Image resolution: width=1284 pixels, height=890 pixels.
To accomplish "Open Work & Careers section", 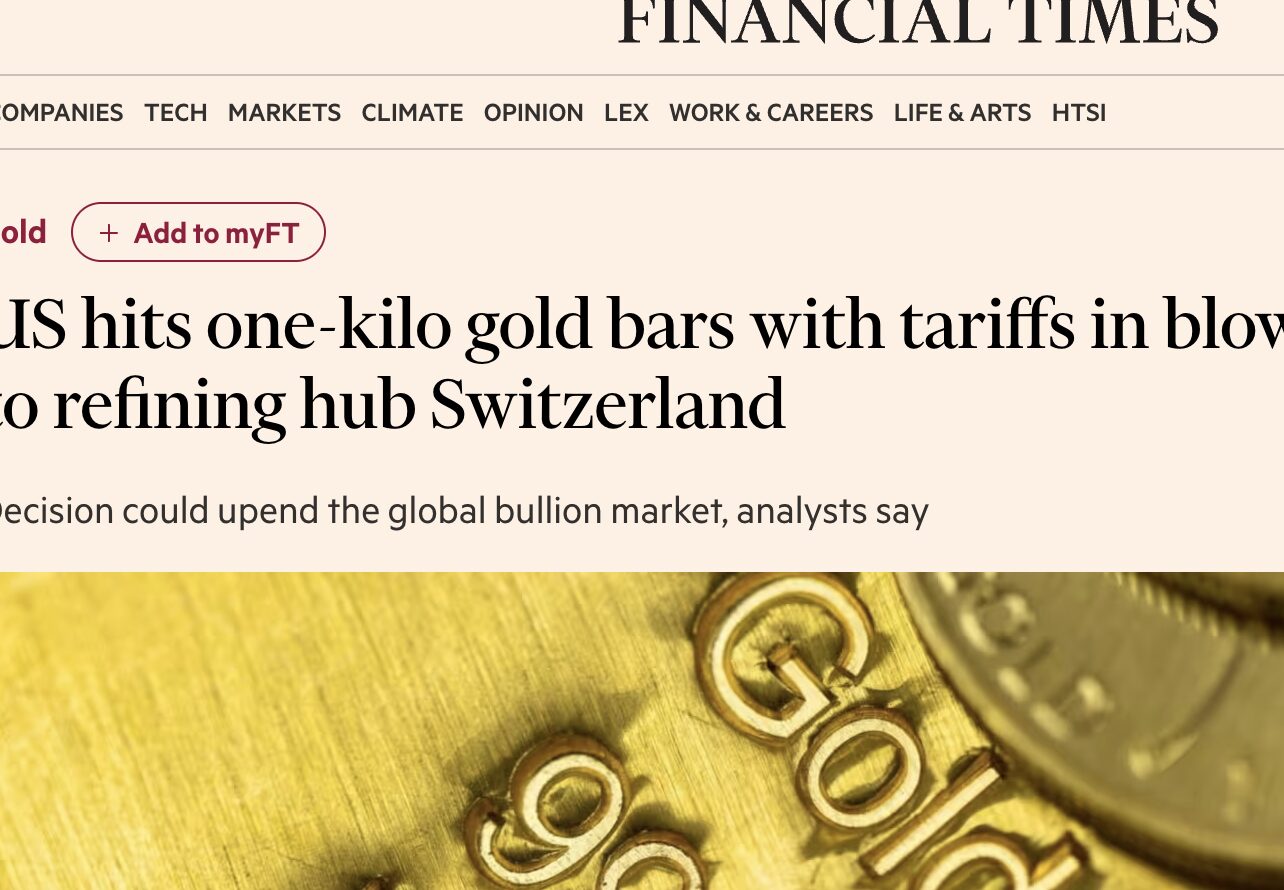I will point(771,113).
